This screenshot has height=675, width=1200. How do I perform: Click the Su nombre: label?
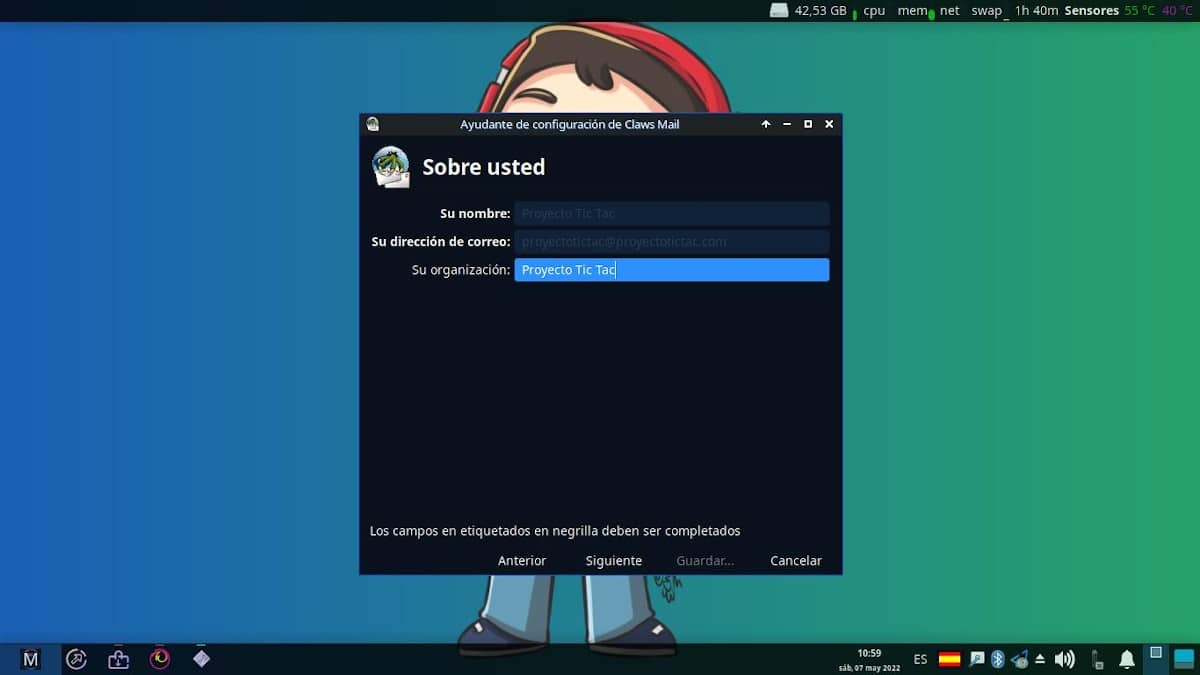coord(475,214)
